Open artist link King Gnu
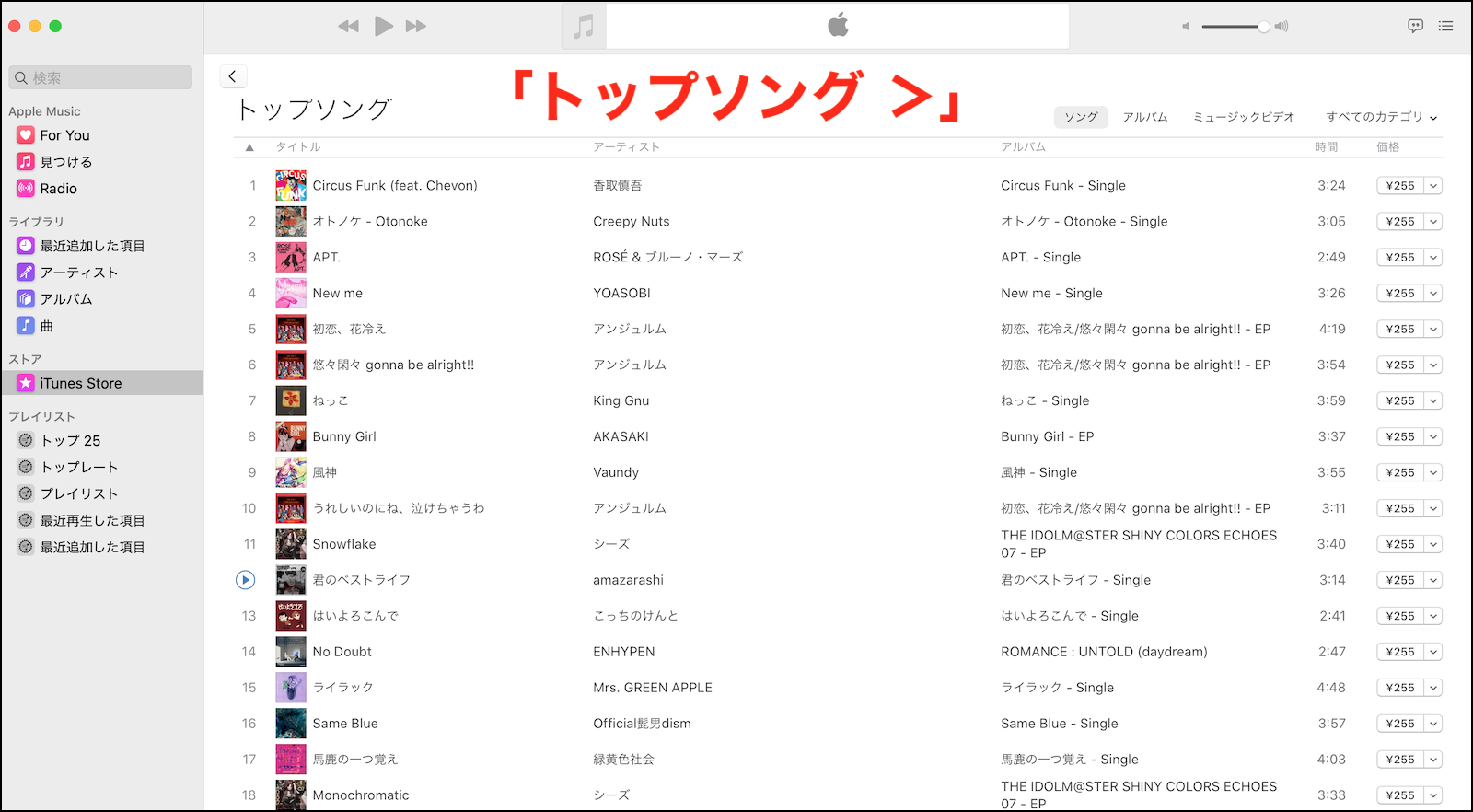The width and height of the screenshot is (1473, 812). tap(621, 401)
